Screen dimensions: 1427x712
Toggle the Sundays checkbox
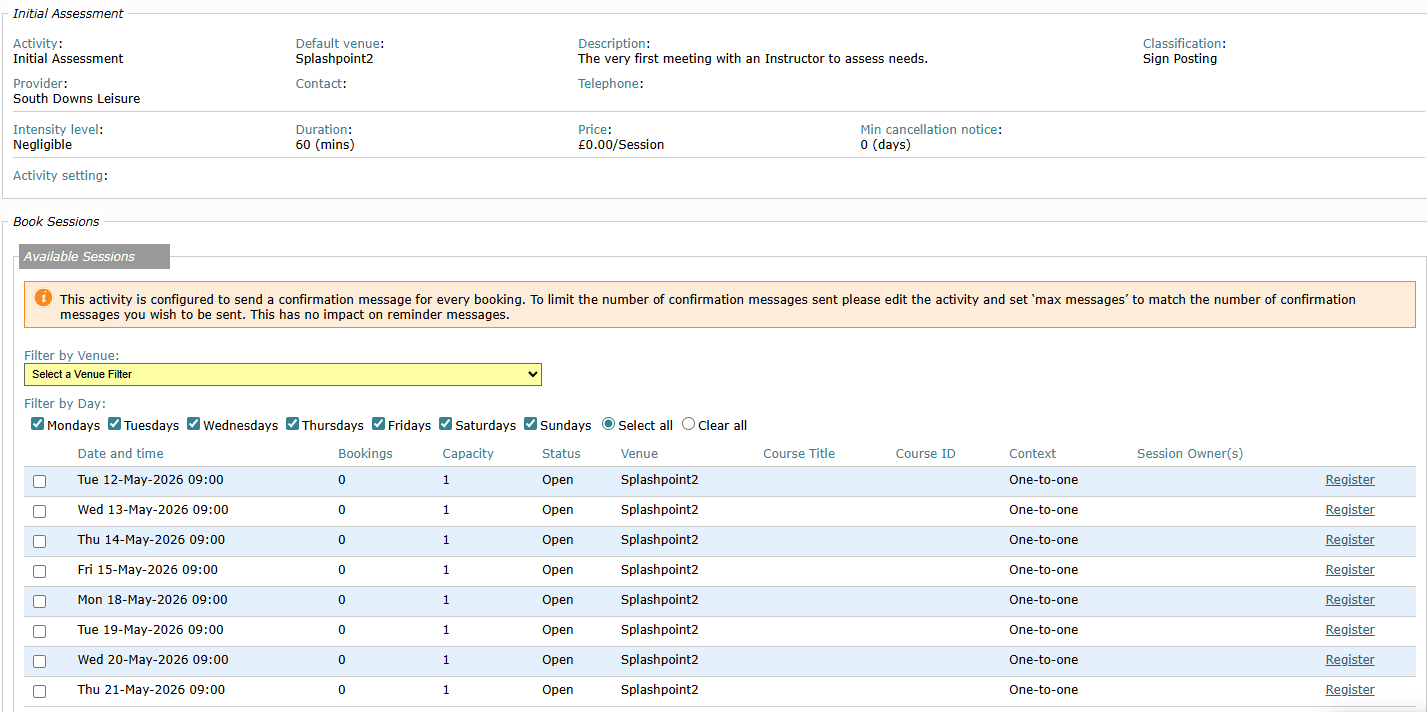[x=531, y=424]
